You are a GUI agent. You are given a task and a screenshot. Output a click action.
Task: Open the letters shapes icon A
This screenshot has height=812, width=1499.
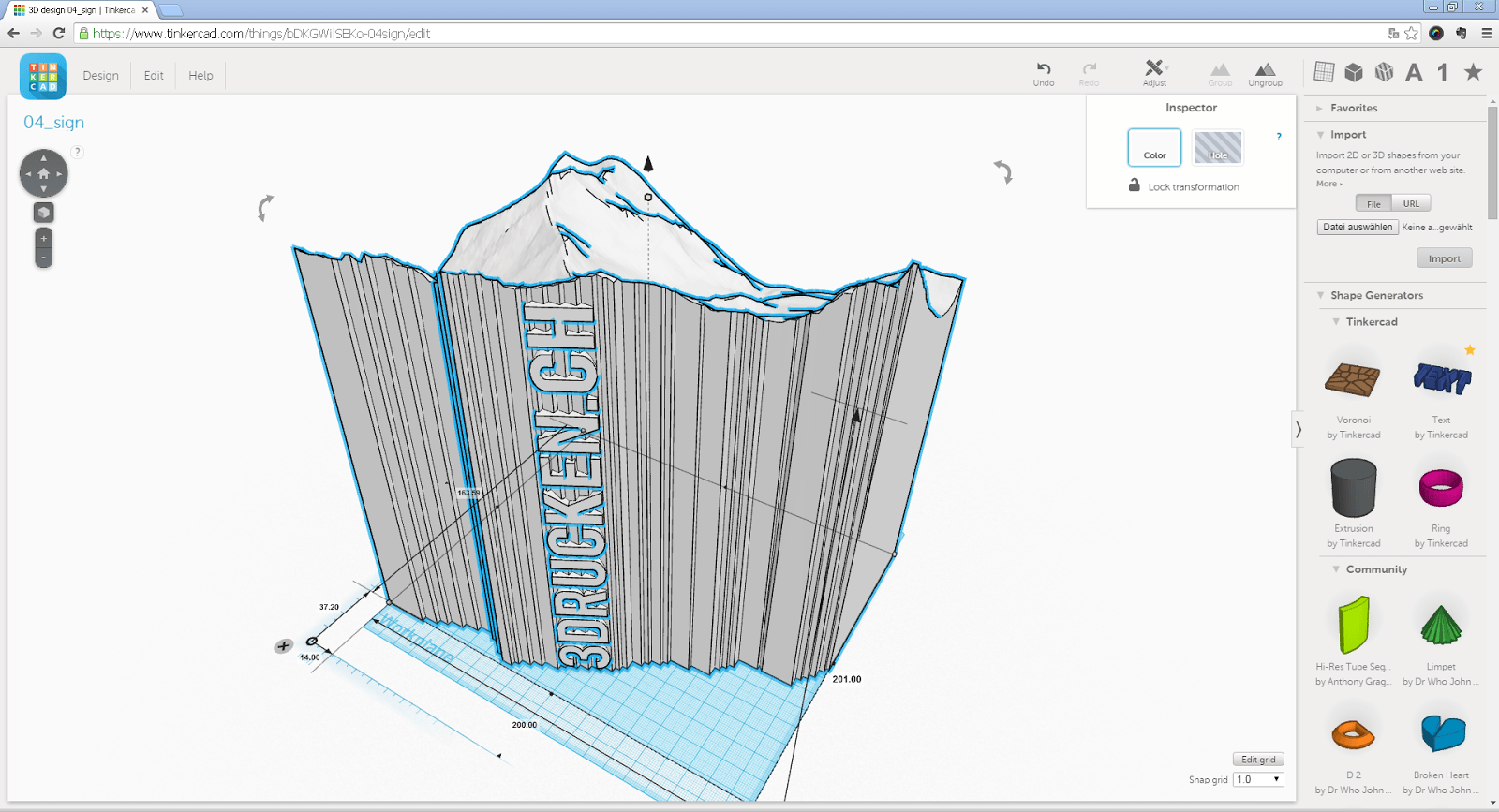click(1414, 72)
